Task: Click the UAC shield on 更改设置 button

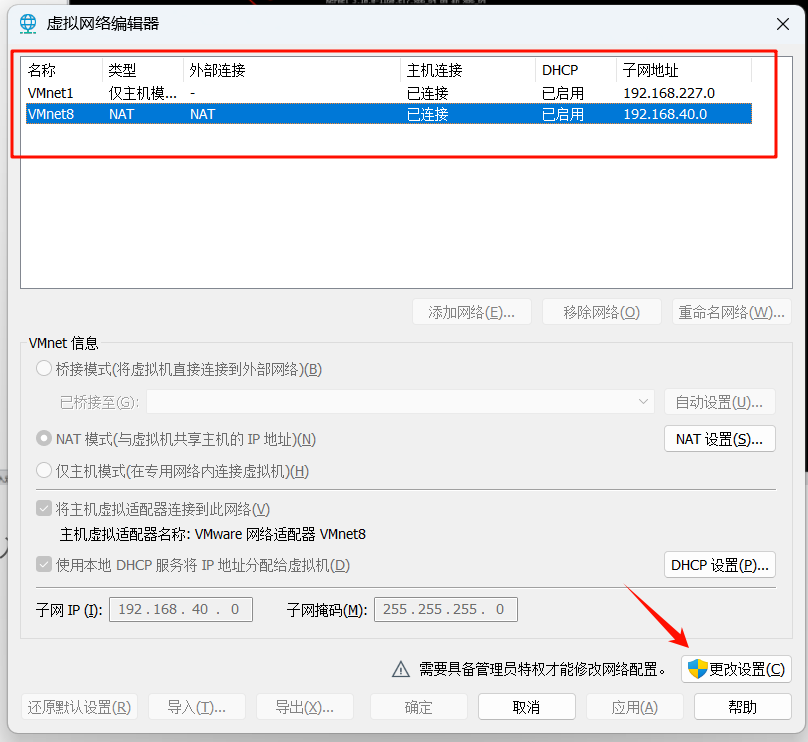Action: pyautogui.click(x=698, y=669)
